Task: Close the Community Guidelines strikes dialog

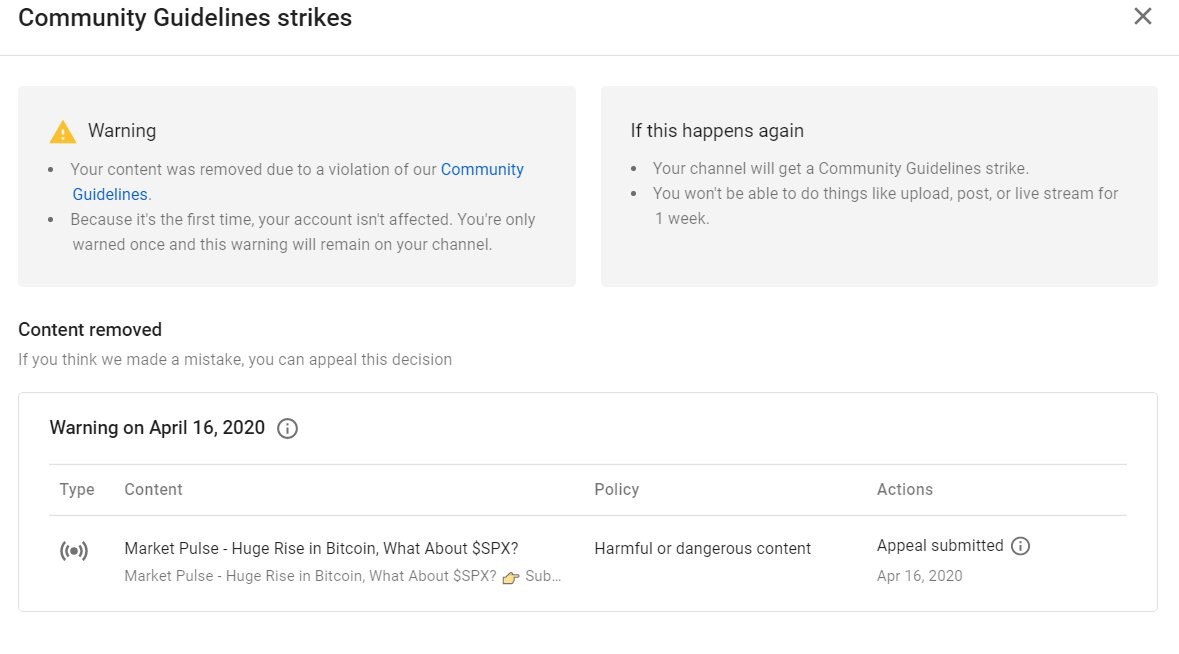Action: coord(1142,17)
